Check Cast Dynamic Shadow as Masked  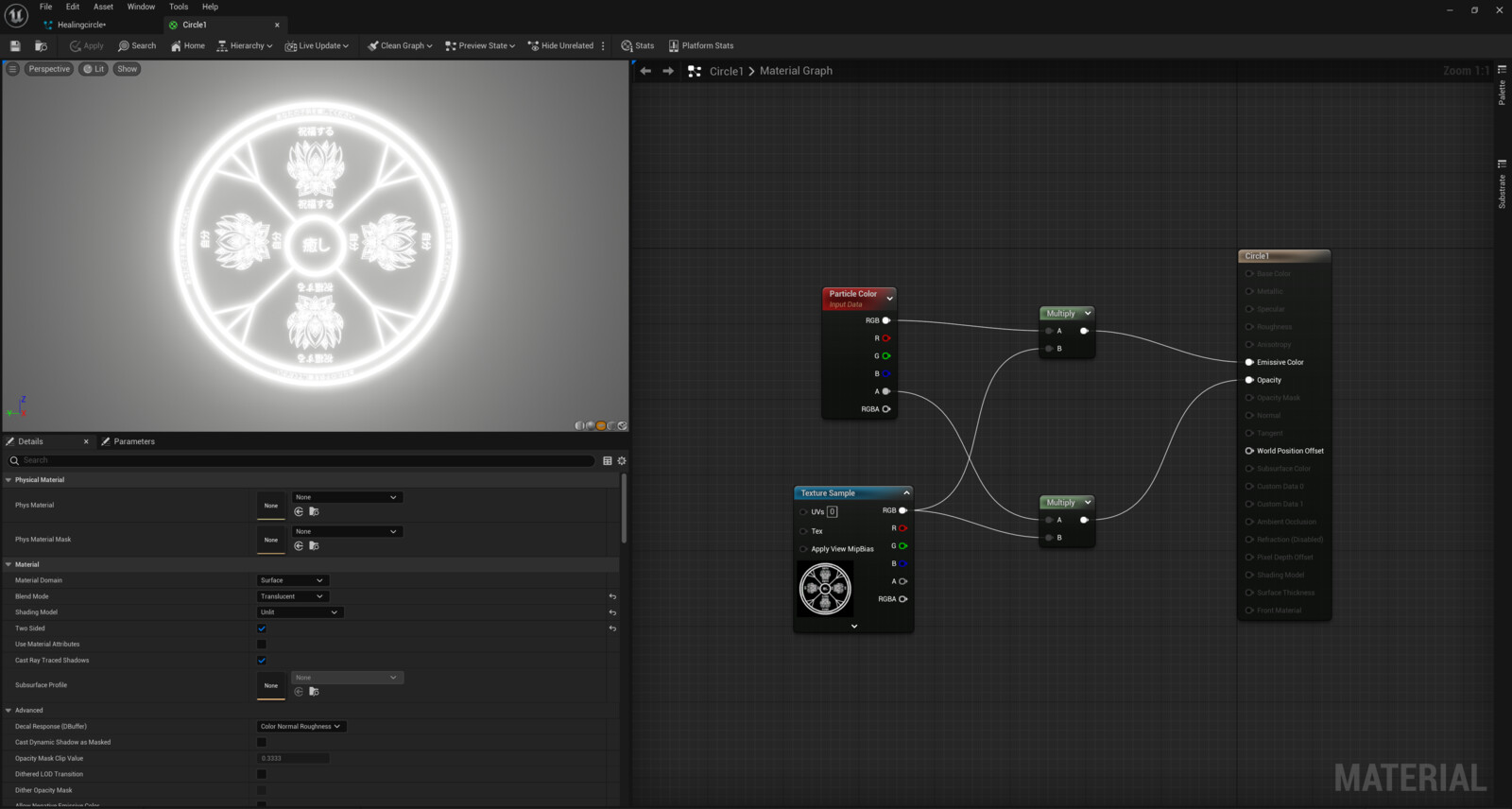click(262, 742)
